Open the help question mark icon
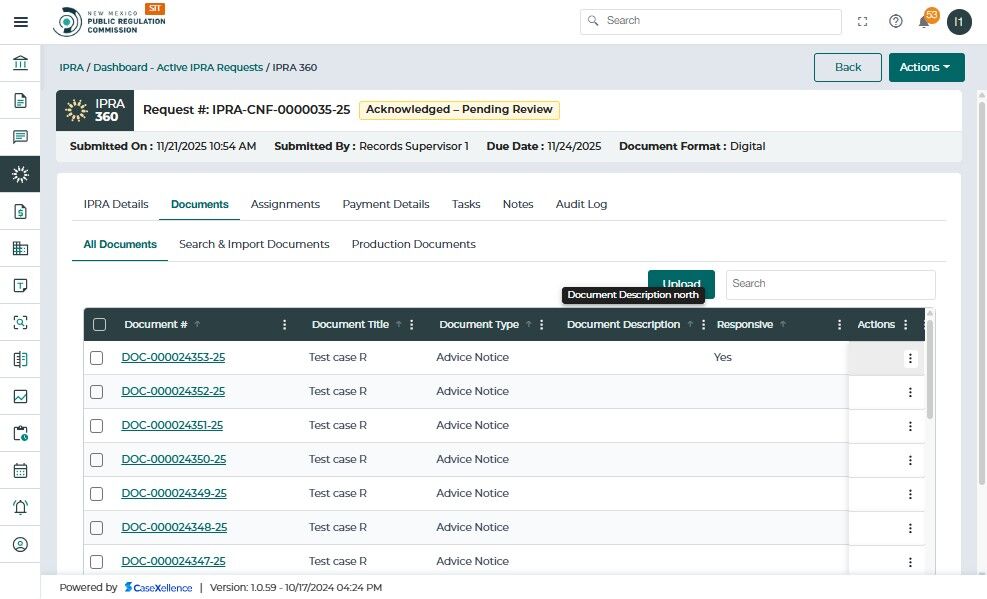 (x=895, y=22)
